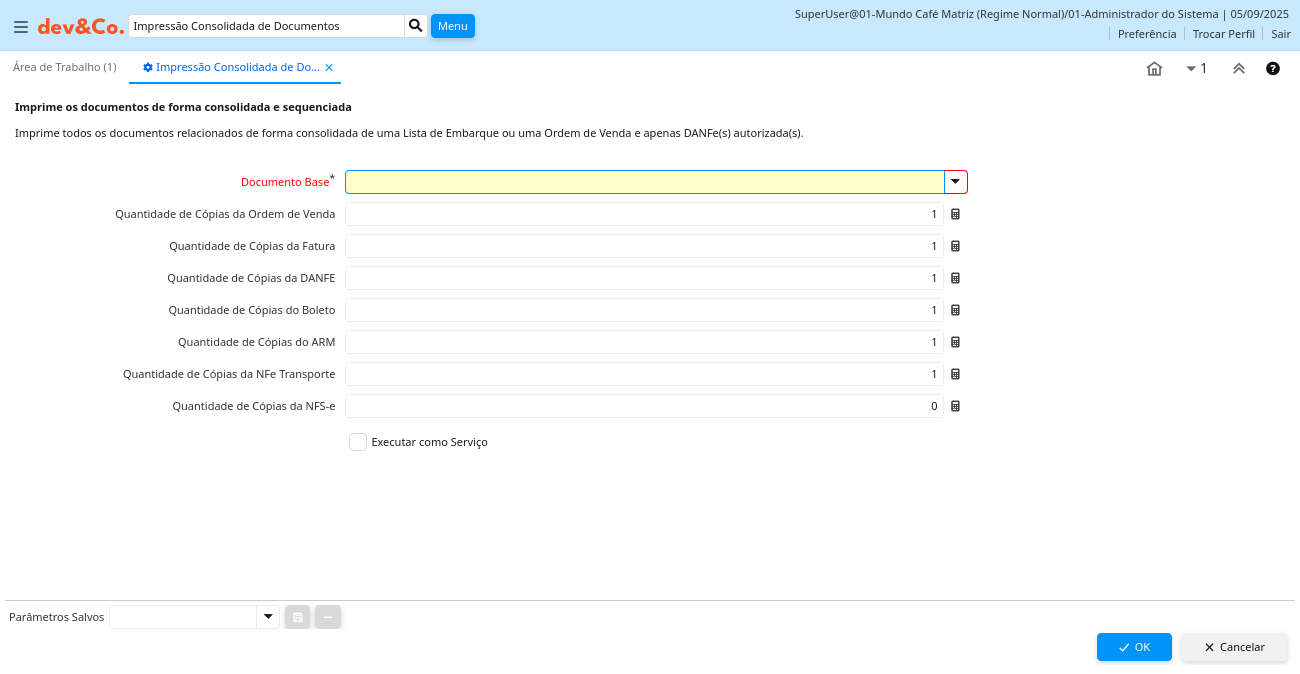1300x674 pixels.
Task: Go to home via house icon
Action: point(1154,69)
